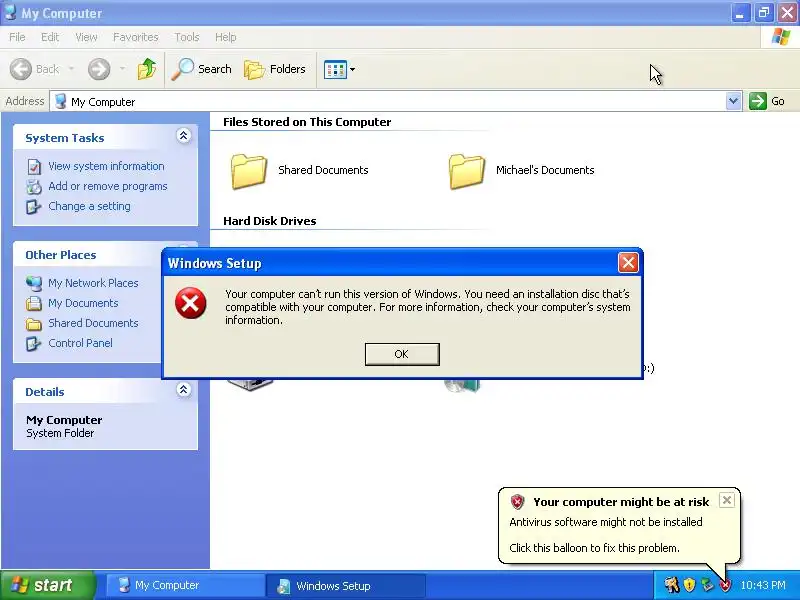Switch to My Computer taskbar button

pos(185,585)
